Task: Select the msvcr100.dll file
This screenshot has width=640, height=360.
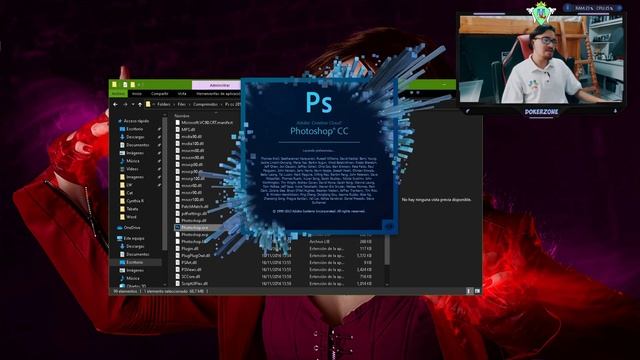Action: (193, 199)
